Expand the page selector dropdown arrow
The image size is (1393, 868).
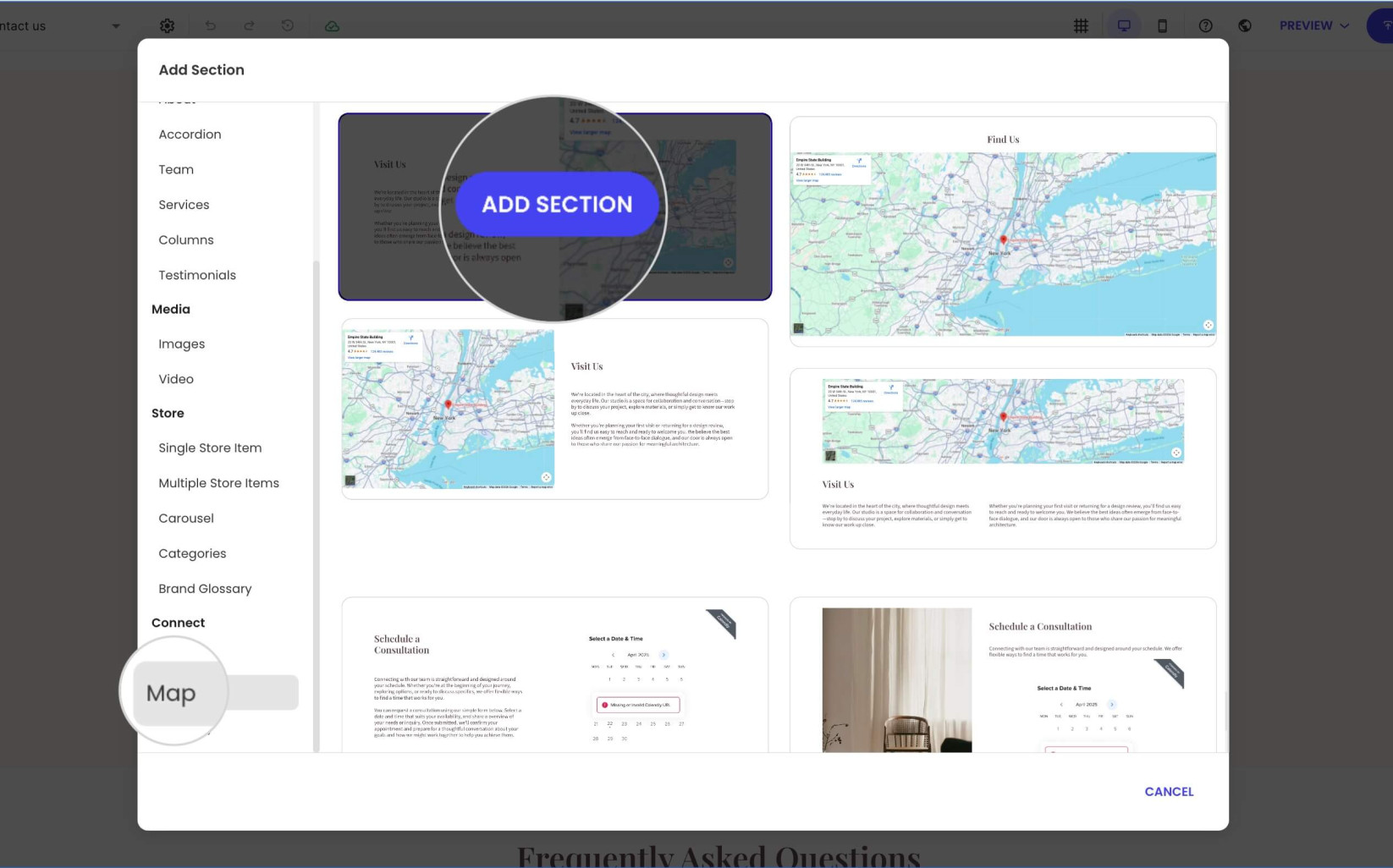(116, 26)
